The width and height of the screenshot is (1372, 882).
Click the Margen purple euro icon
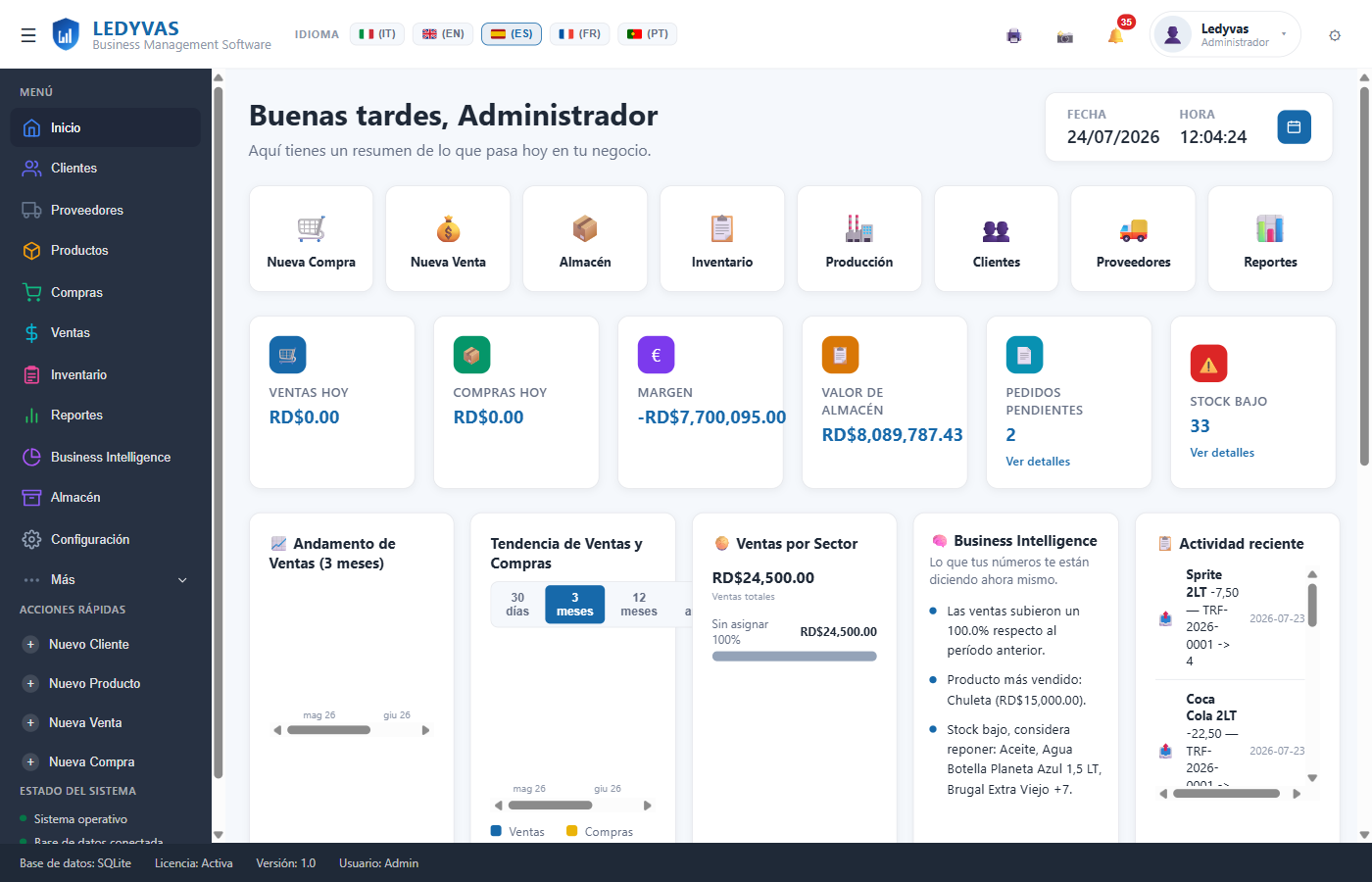tap(656, 355)
